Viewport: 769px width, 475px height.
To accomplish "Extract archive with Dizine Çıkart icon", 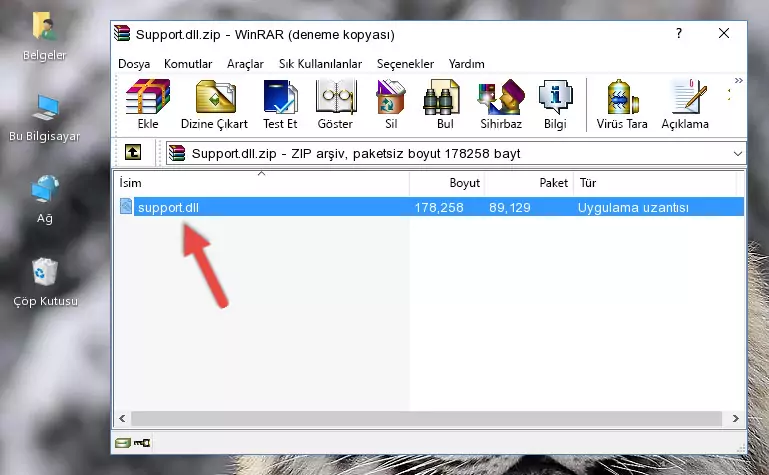I will coord(215,97).
